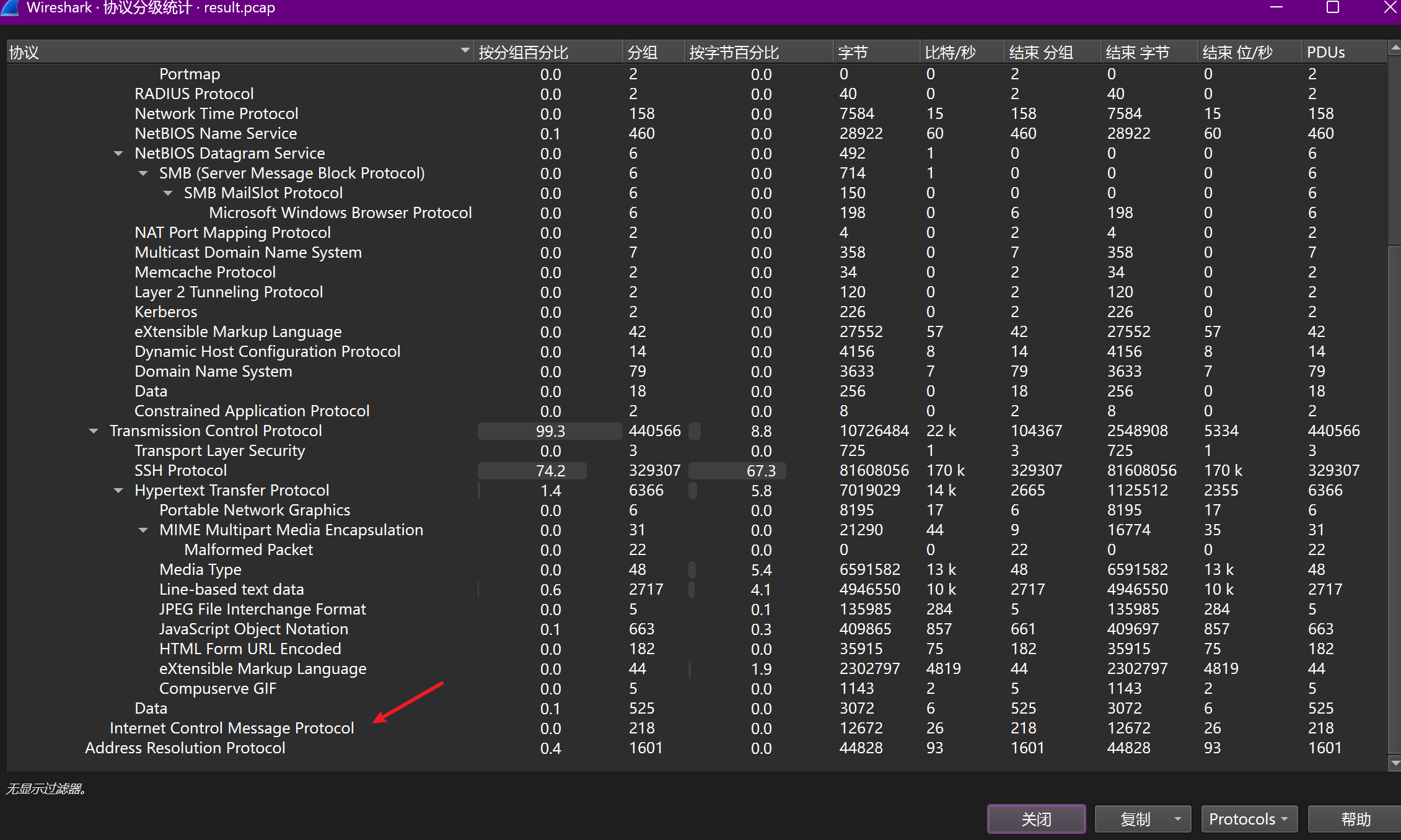1401x840 pixels.
Task: Collapse MIME Multipart Media Encapsulation node
Action: (x=143, y=530)
